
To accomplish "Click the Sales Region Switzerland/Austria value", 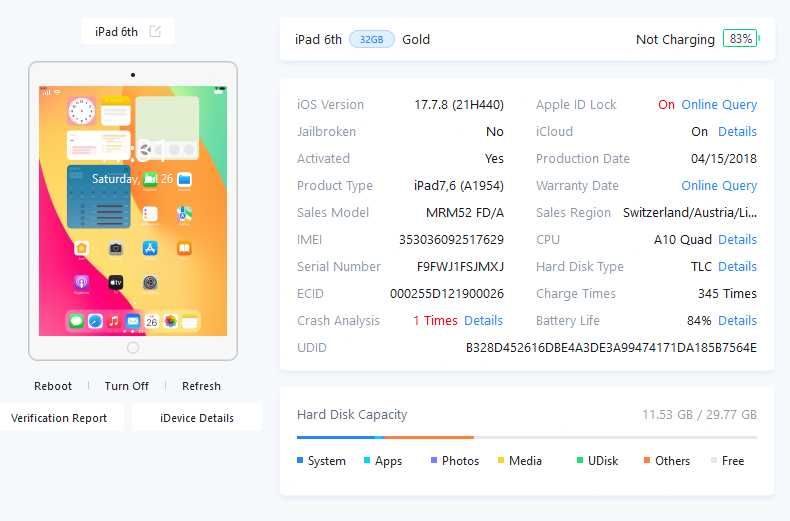I will pos(690,213).
